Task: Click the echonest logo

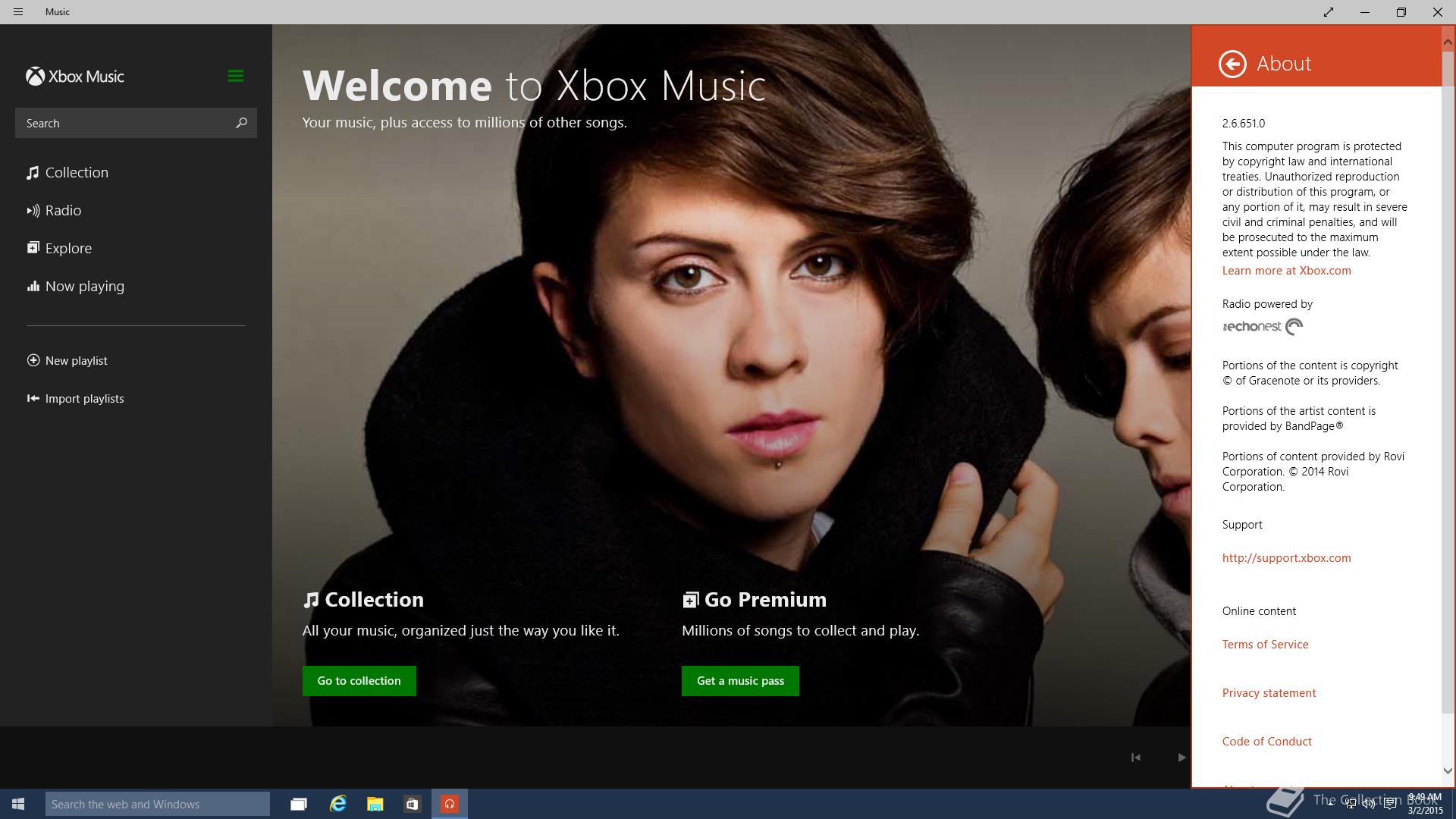Action: pos(1262,327)
